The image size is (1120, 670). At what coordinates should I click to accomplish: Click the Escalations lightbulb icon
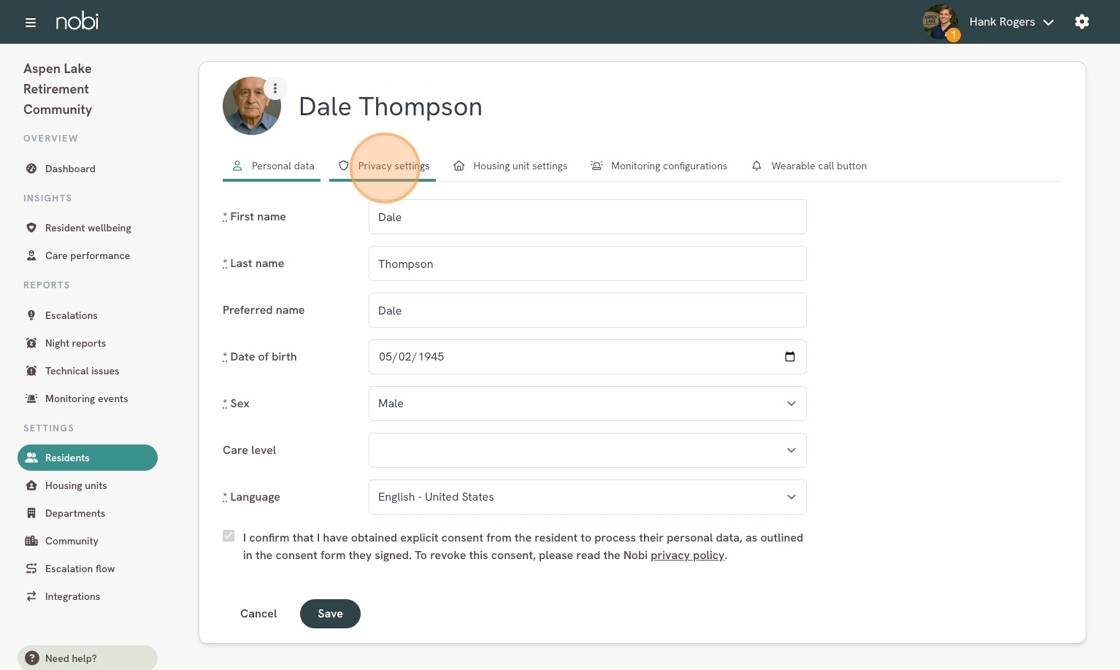tap(31, 315)
